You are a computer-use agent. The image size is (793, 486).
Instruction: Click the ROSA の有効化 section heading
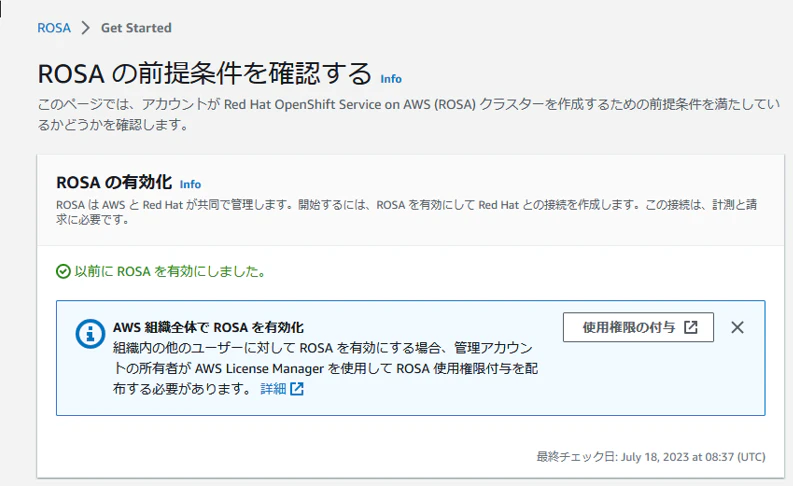click(114, 183)
